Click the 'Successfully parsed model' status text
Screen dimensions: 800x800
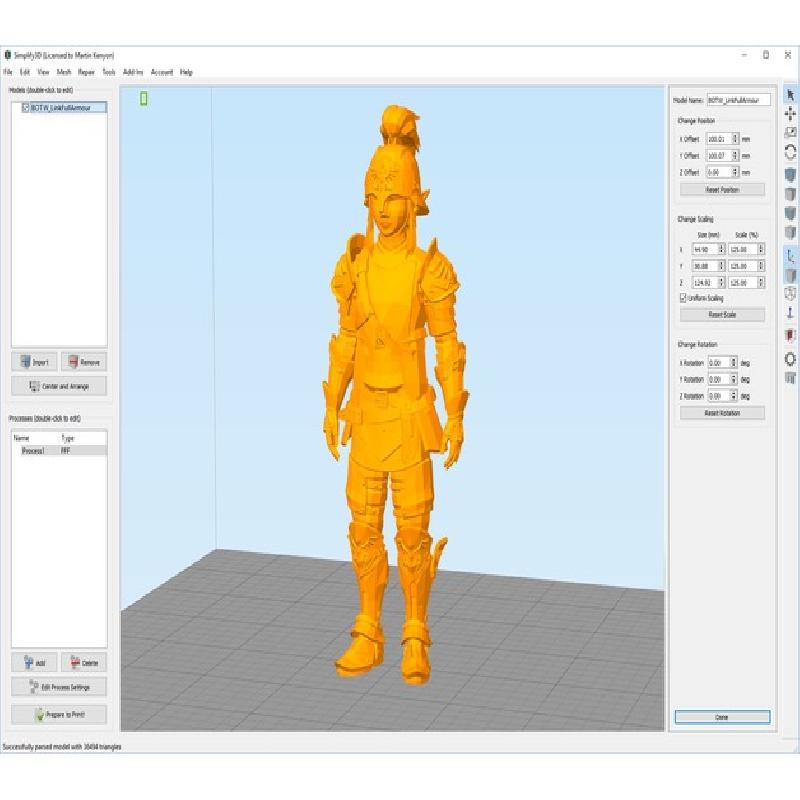point(62,746)
